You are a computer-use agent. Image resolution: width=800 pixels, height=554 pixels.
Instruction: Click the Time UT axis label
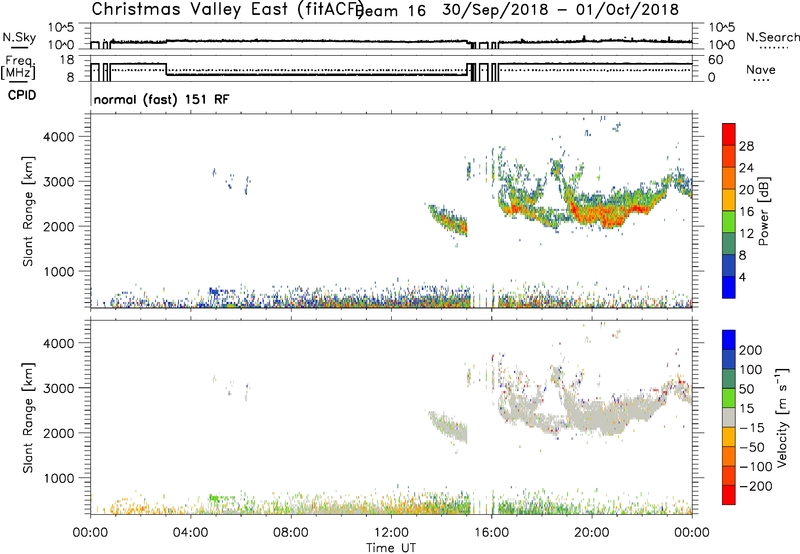[x=391, y=548]
